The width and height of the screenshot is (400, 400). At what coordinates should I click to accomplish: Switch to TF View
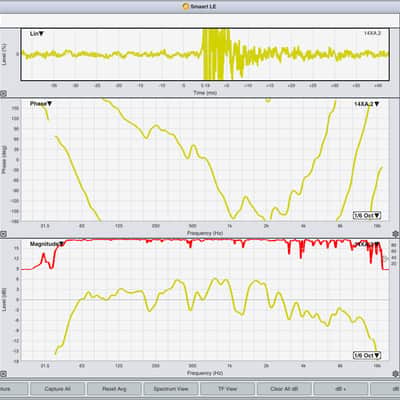[227, 389]
